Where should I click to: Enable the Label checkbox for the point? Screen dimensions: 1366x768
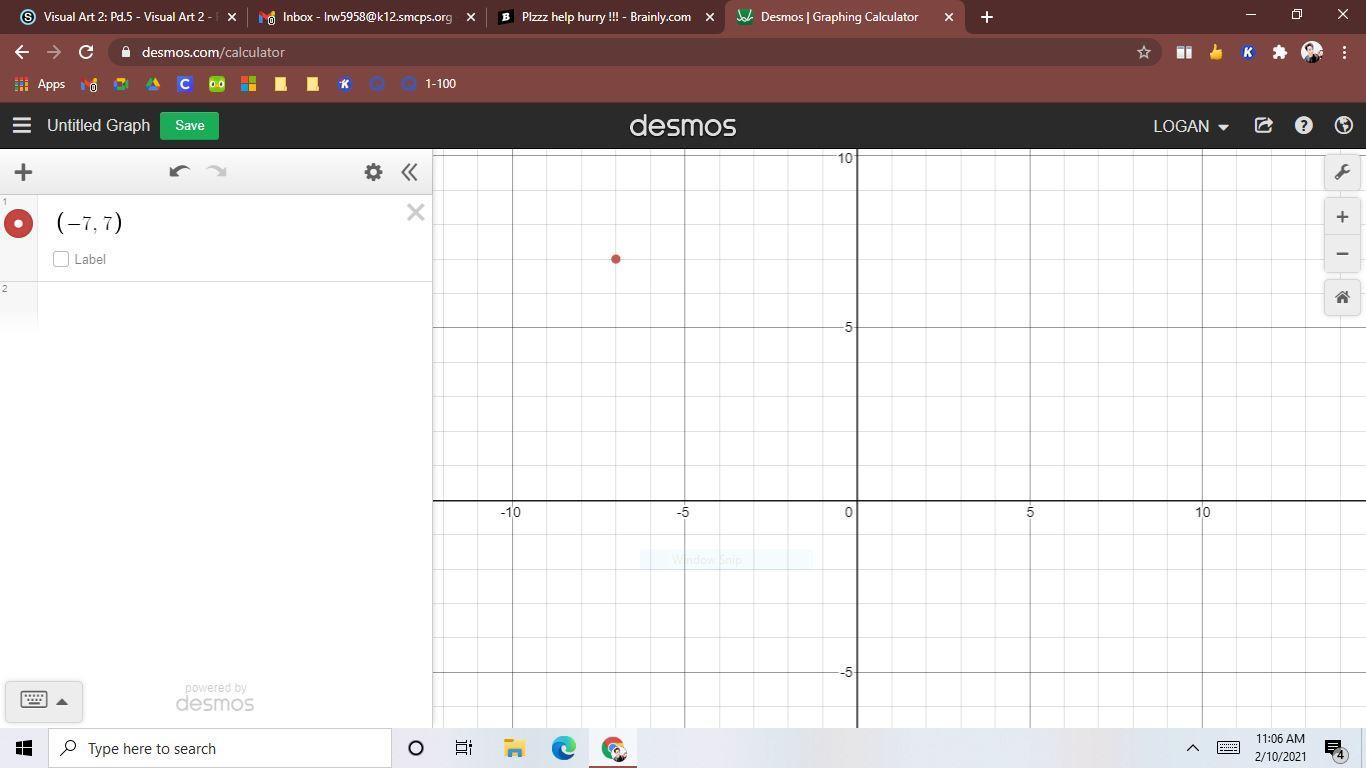[61, 259]
